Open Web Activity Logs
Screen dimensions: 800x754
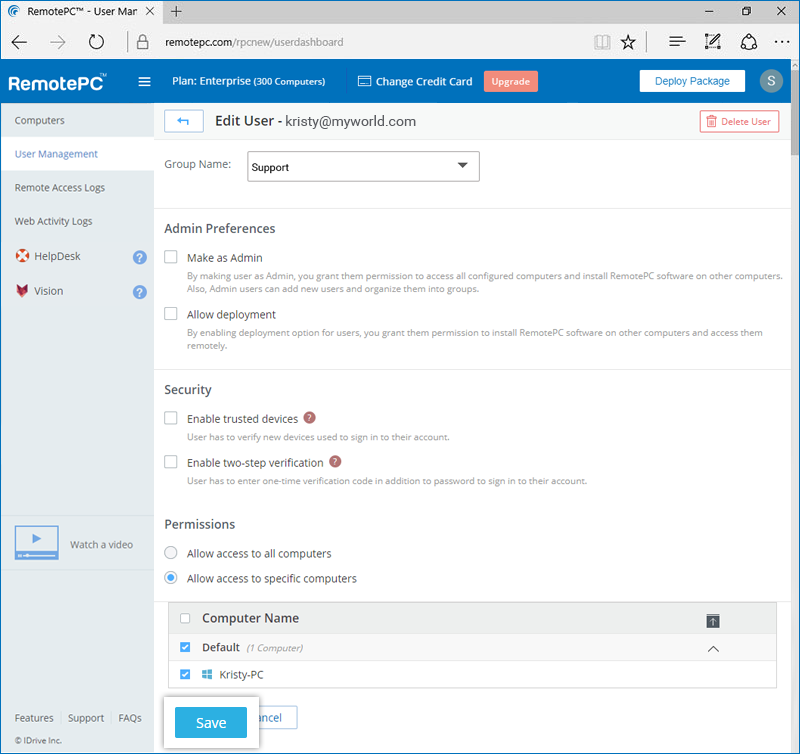[x=54, y=221]
